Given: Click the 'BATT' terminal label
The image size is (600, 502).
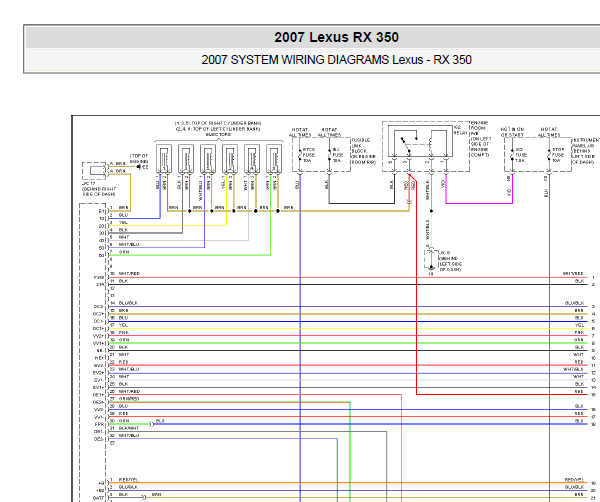Looking at the screenshot, I should point(99,498).
